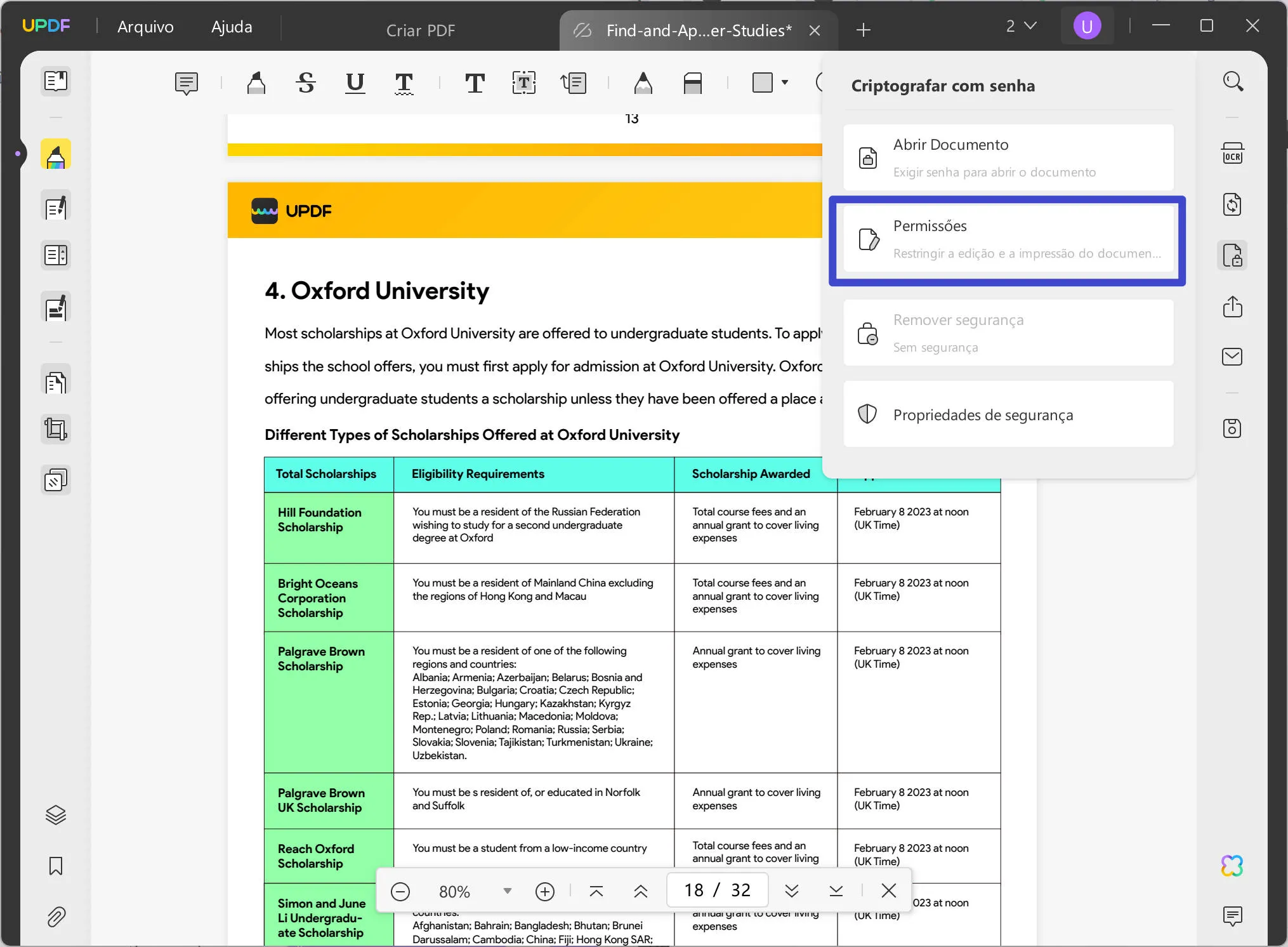Send the file by email icon
Screen dimensions: 1288x947
point(1233,357)
